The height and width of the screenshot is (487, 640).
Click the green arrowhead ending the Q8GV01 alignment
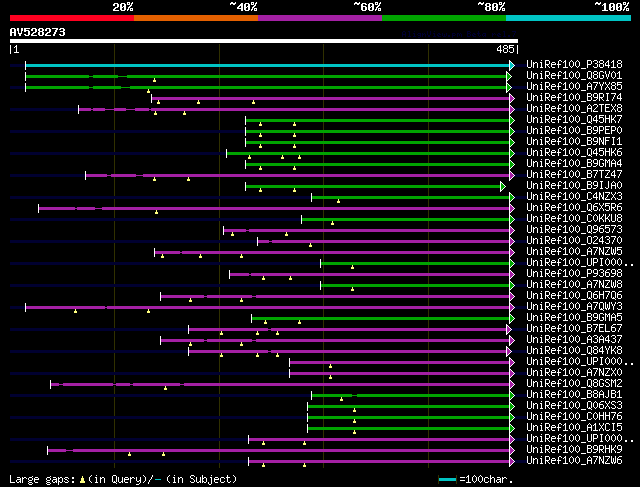[x=509, y=76]
